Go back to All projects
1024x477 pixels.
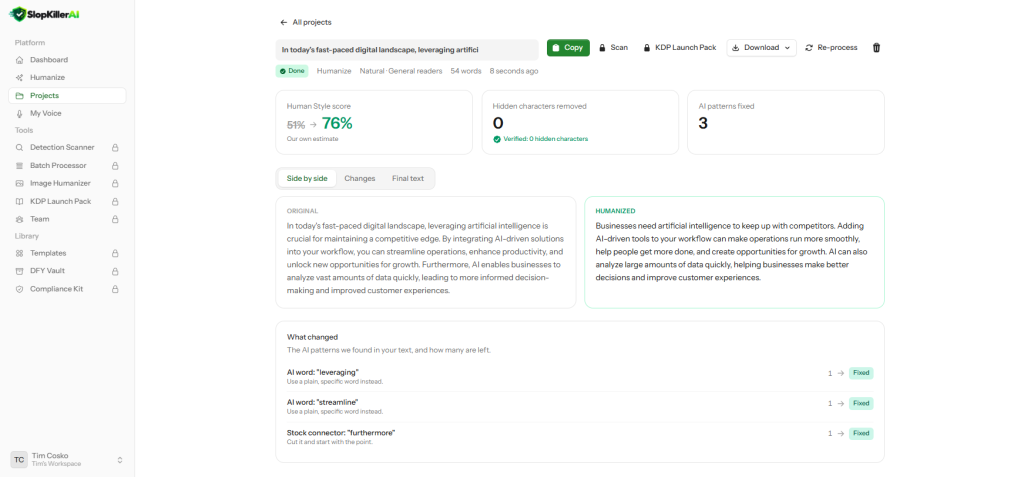pyautogui.click(x=306, y=22)
